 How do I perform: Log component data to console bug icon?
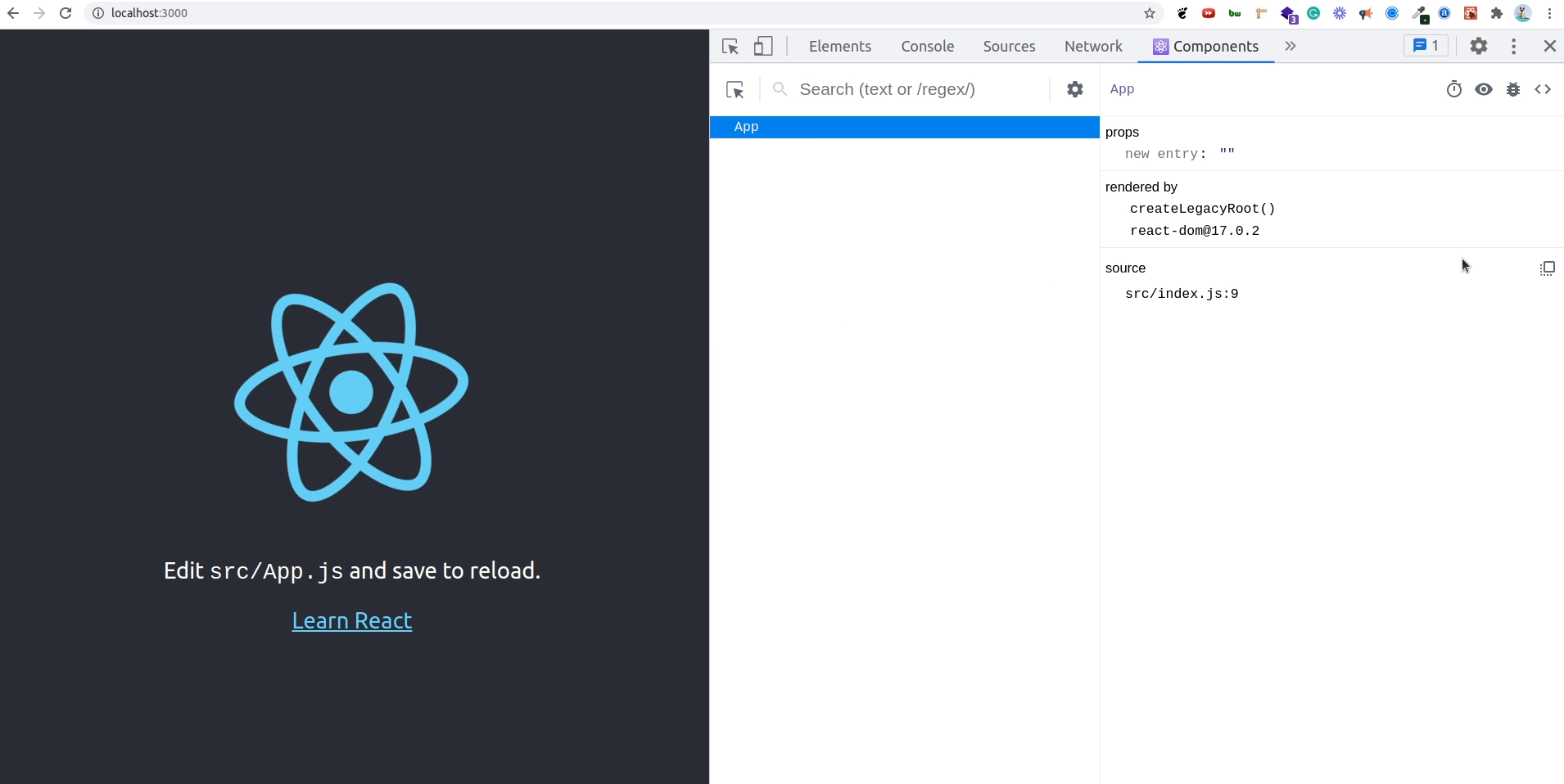tap(1513, 89)
